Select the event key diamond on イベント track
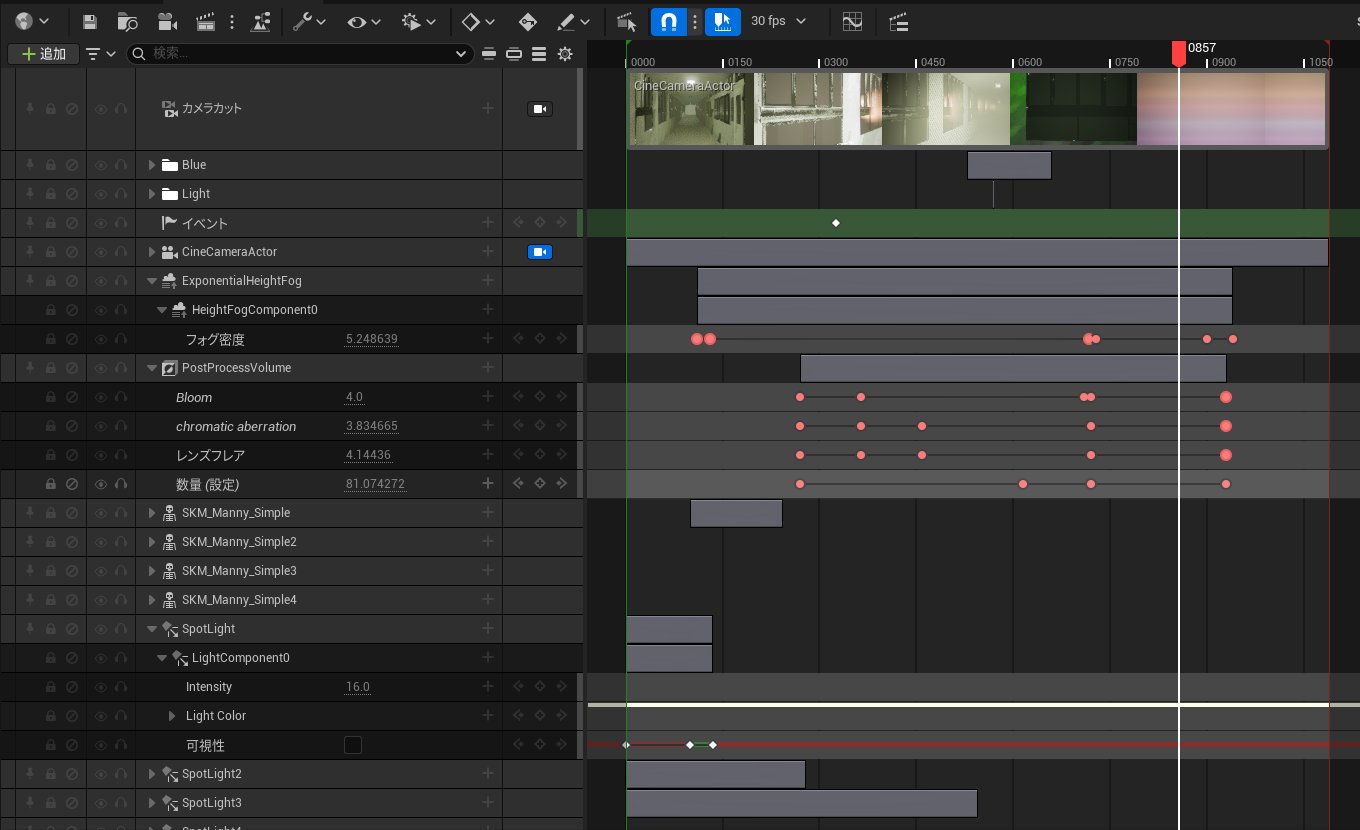 [x=836, y=223]
